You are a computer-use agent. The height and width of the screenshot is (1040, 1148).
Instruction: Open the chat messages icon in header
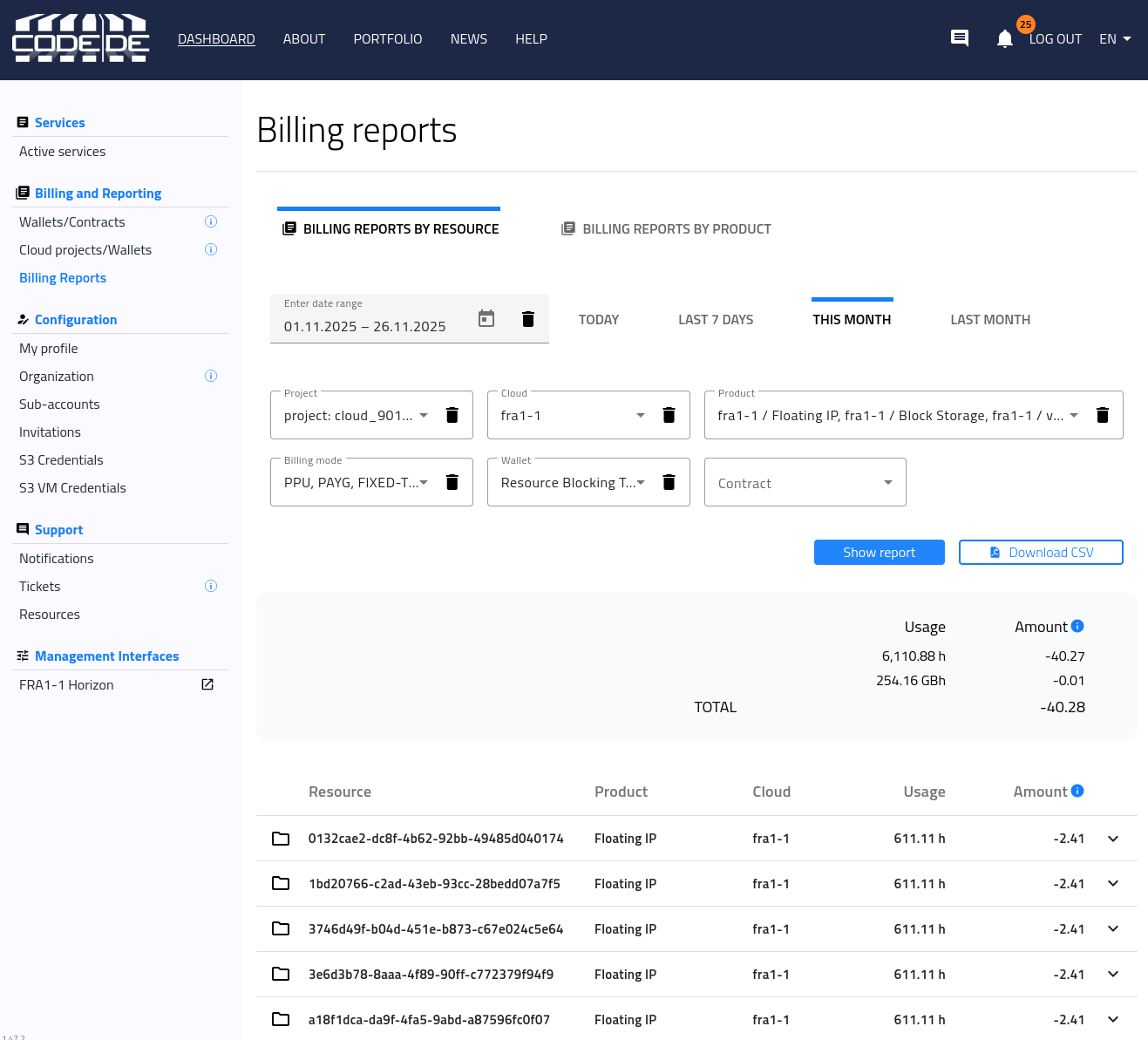[x=959, y=38]
